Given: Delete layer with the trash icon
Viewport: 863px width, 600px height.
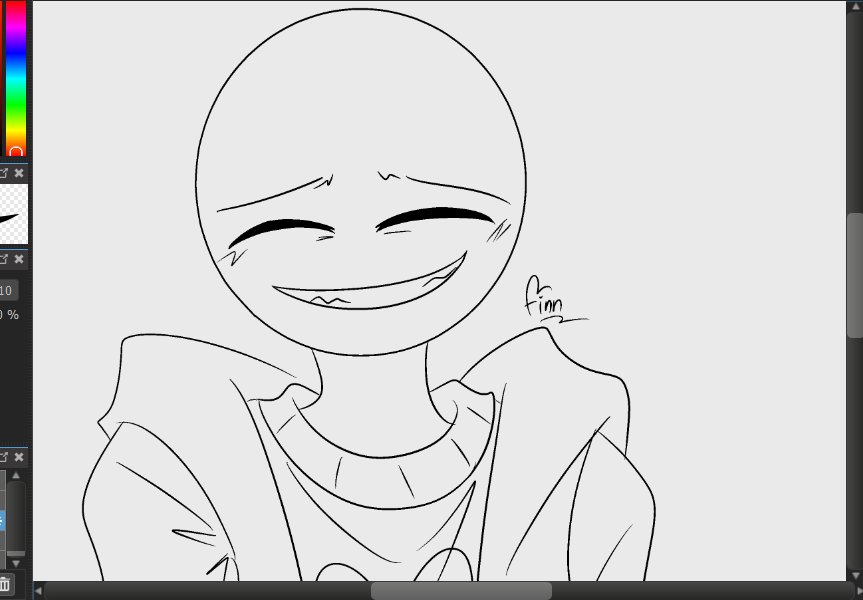Looking at the screenshot, I should coord(4,583).
